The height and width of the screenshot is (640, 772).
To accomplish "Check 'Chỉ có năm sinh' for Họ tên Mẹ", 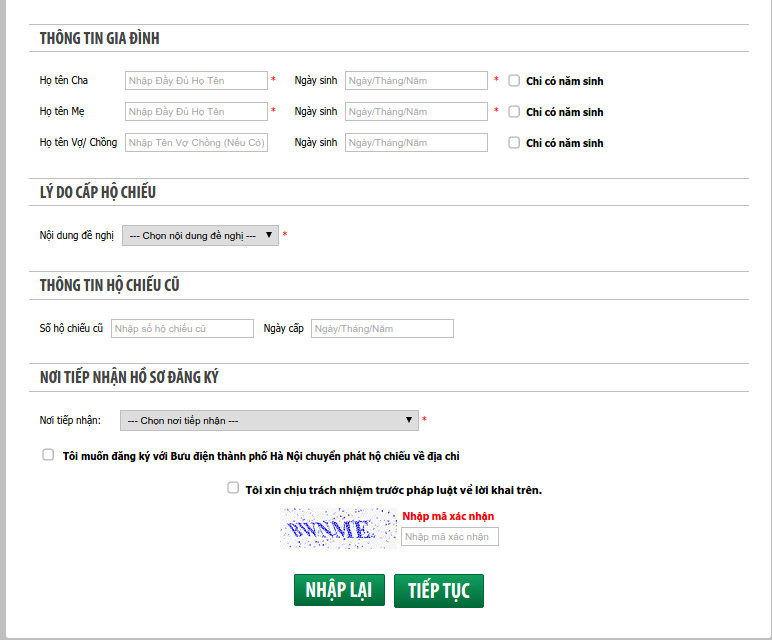I will (514, 112).
